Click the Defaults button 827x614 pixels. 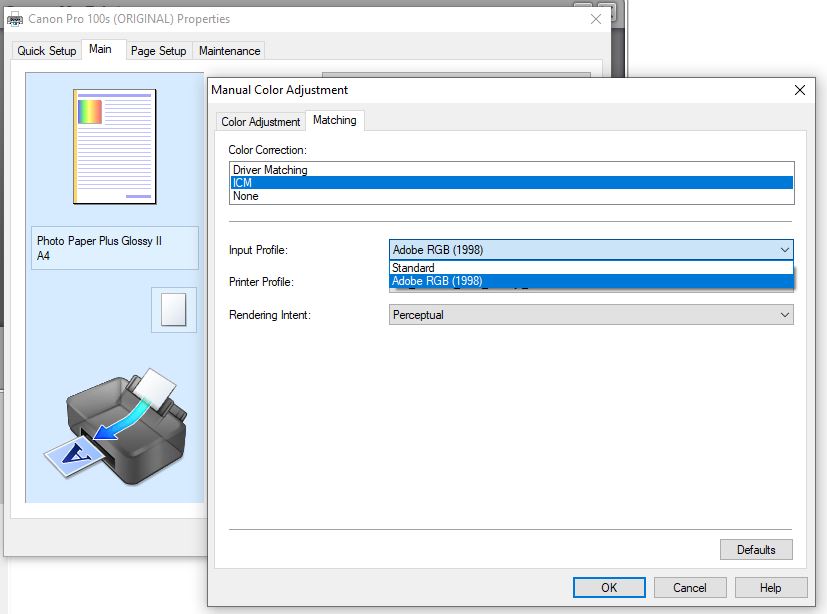[755, 549]
